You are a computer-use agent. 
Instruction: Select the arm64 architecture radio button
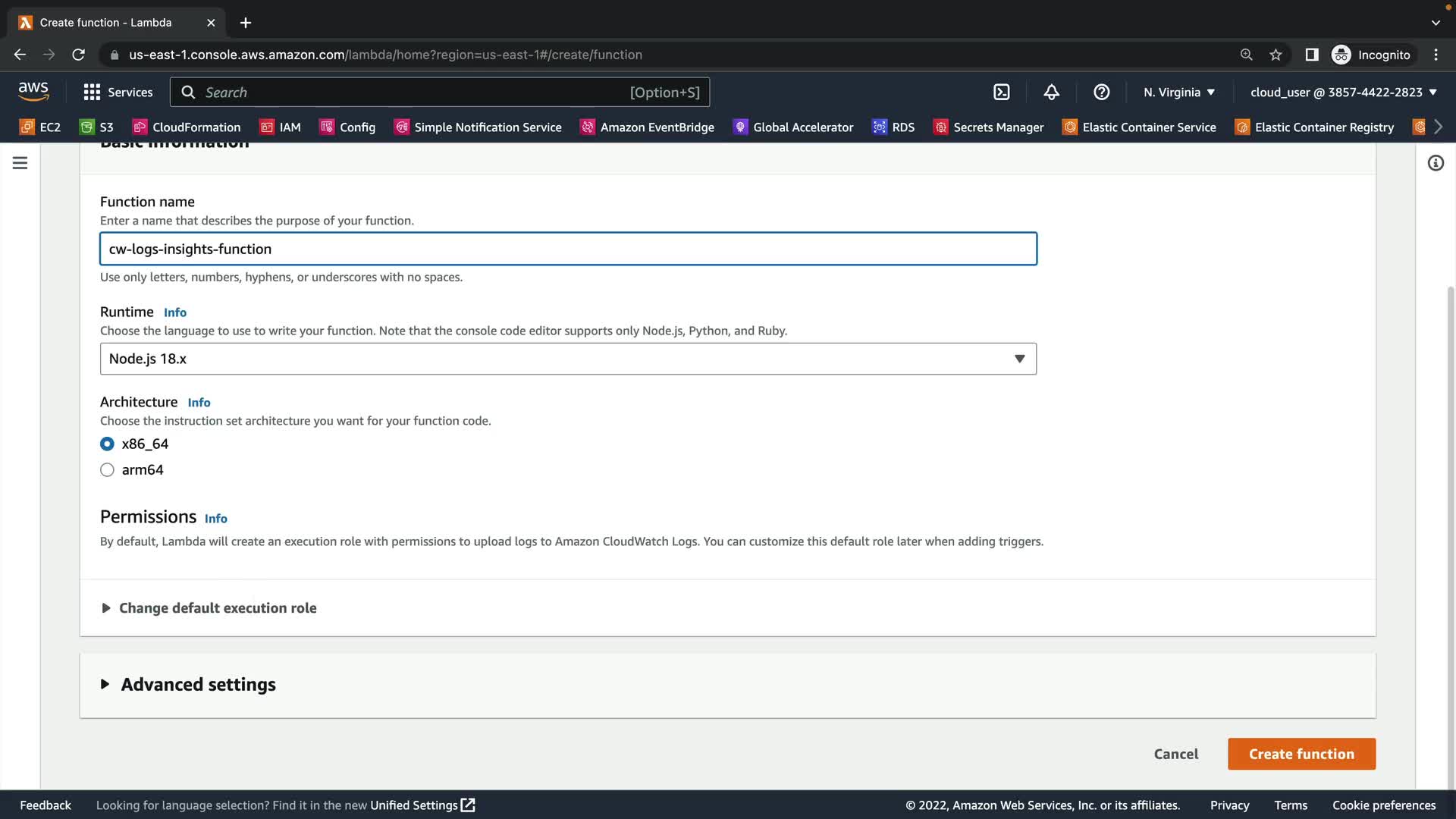tap(107, 469)
